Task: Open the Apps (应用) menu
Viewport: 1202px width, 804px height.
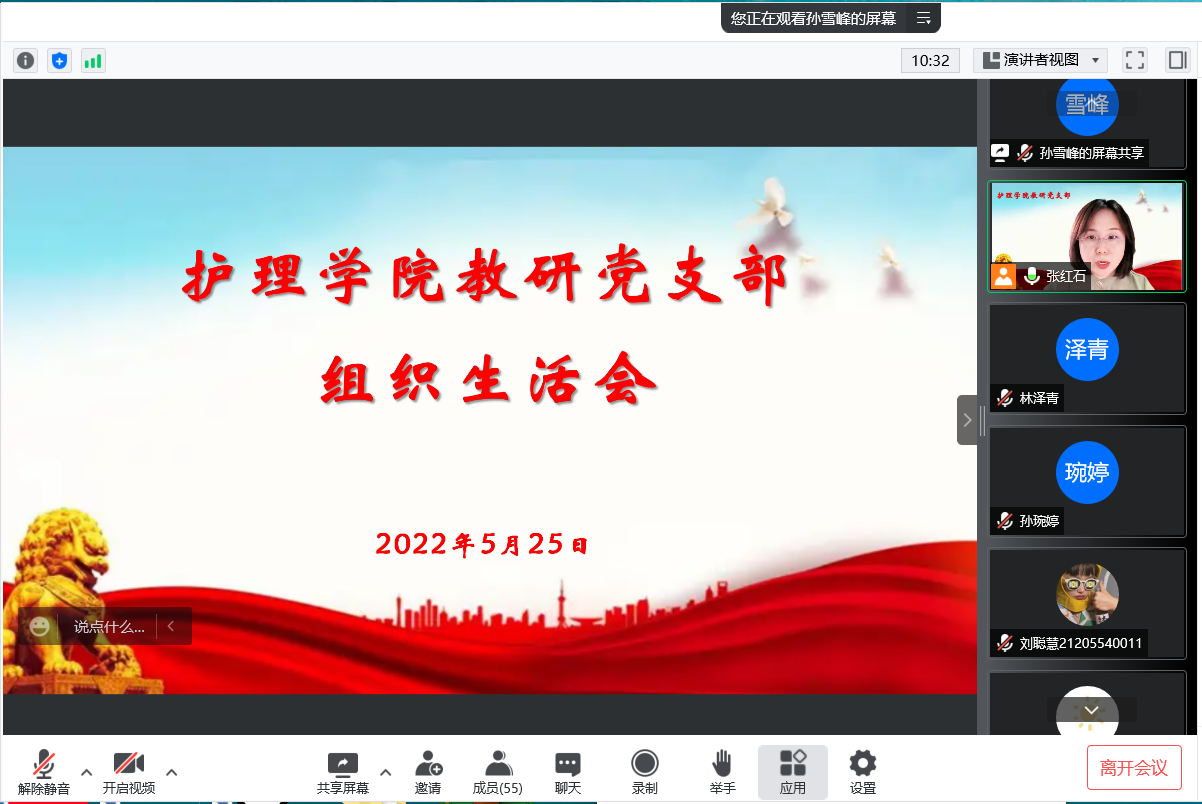Action: 793,772
